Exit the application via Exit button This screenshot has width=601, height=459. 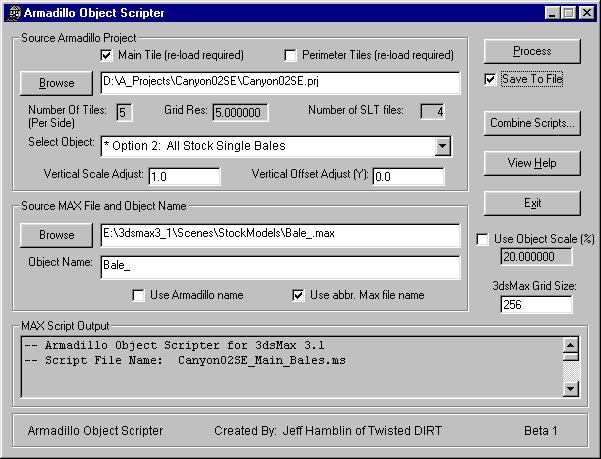point(532,203)
